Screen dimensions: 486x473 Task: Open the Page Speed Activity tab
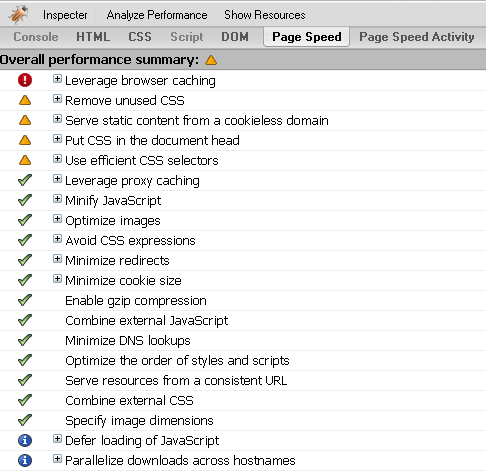(417, 37)
